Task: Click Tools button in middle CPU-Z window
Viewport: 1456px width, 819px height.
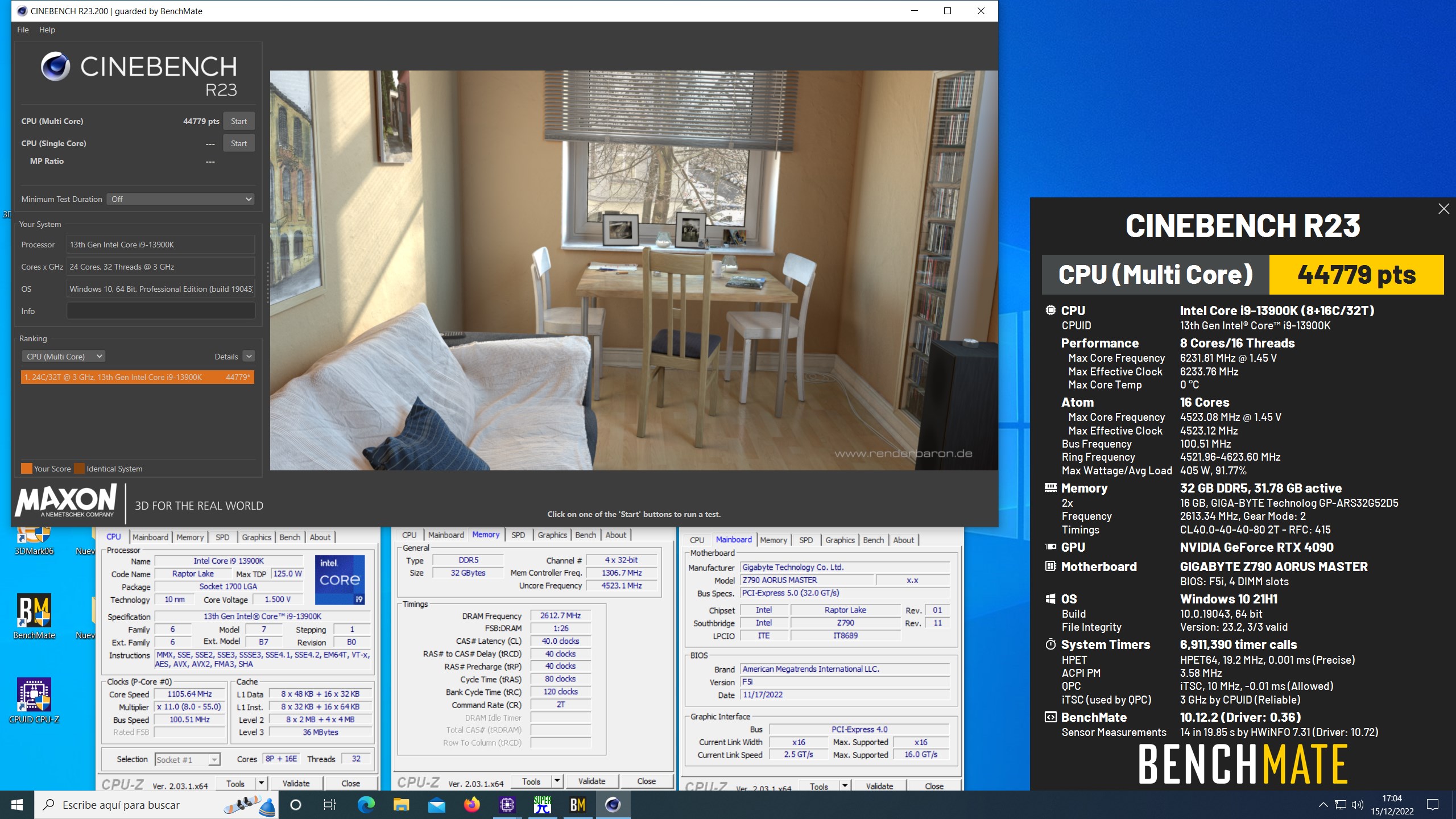Action: (x=531, y=781)
